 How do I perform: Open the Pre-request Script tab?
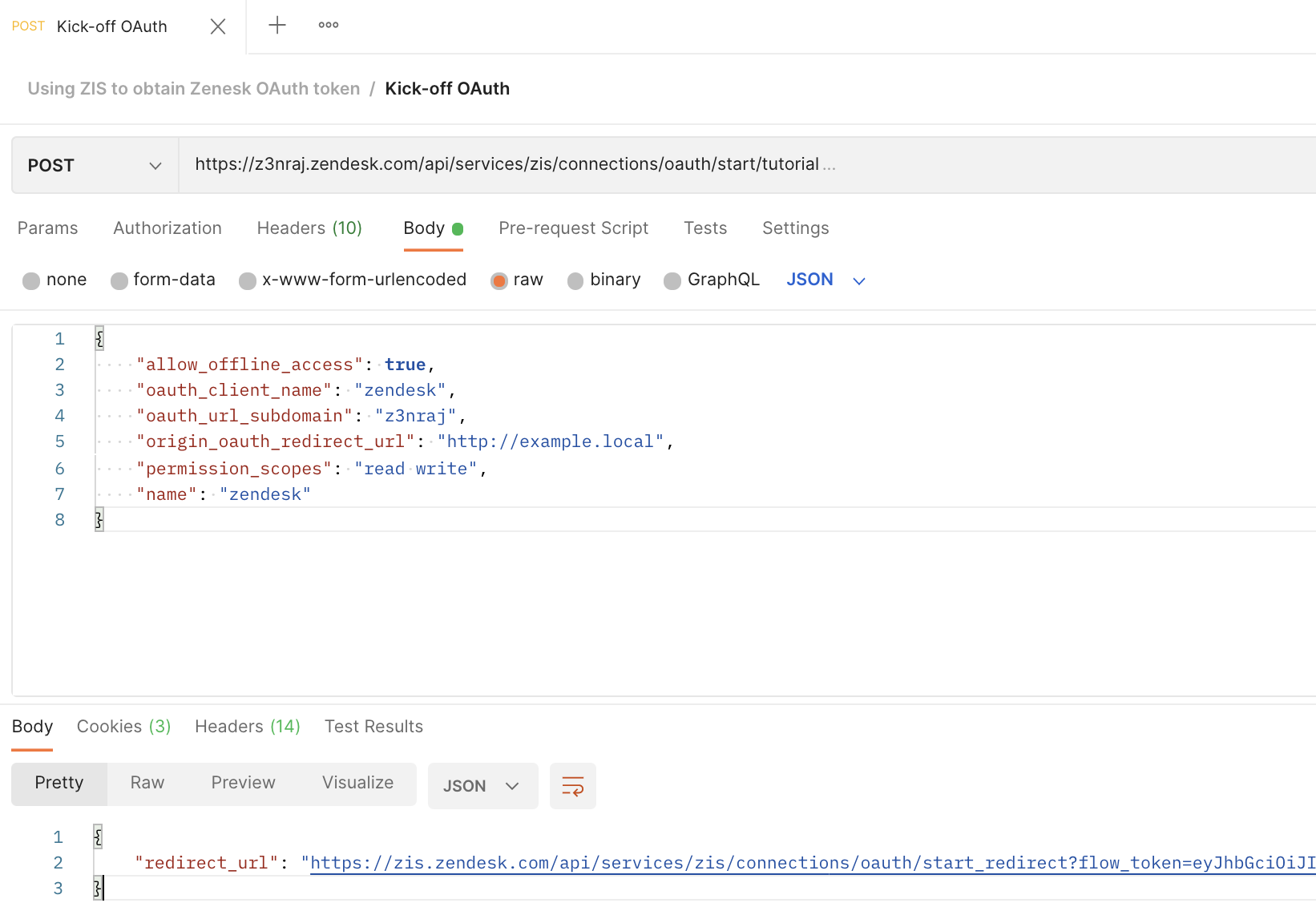click(x=573, y=228)
